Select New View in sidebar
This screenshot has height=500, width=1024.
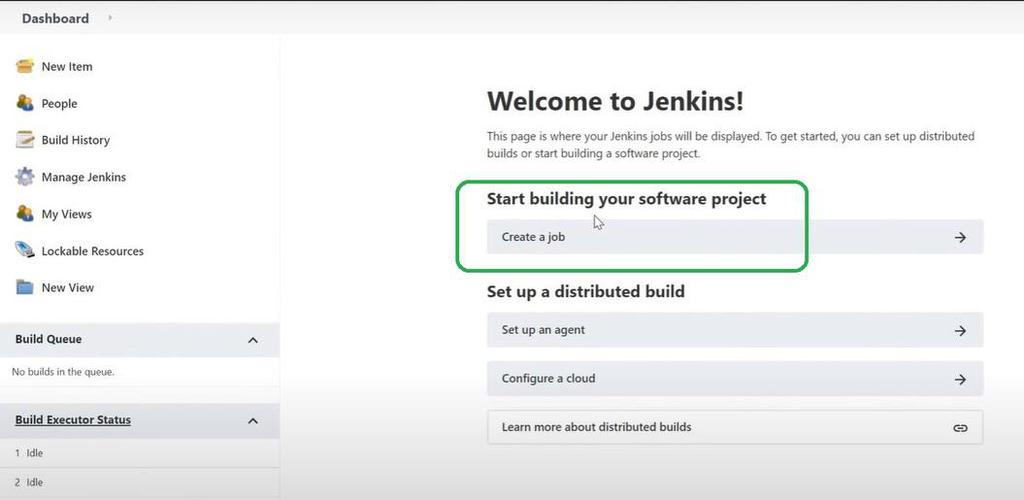[x=68, y=287]
